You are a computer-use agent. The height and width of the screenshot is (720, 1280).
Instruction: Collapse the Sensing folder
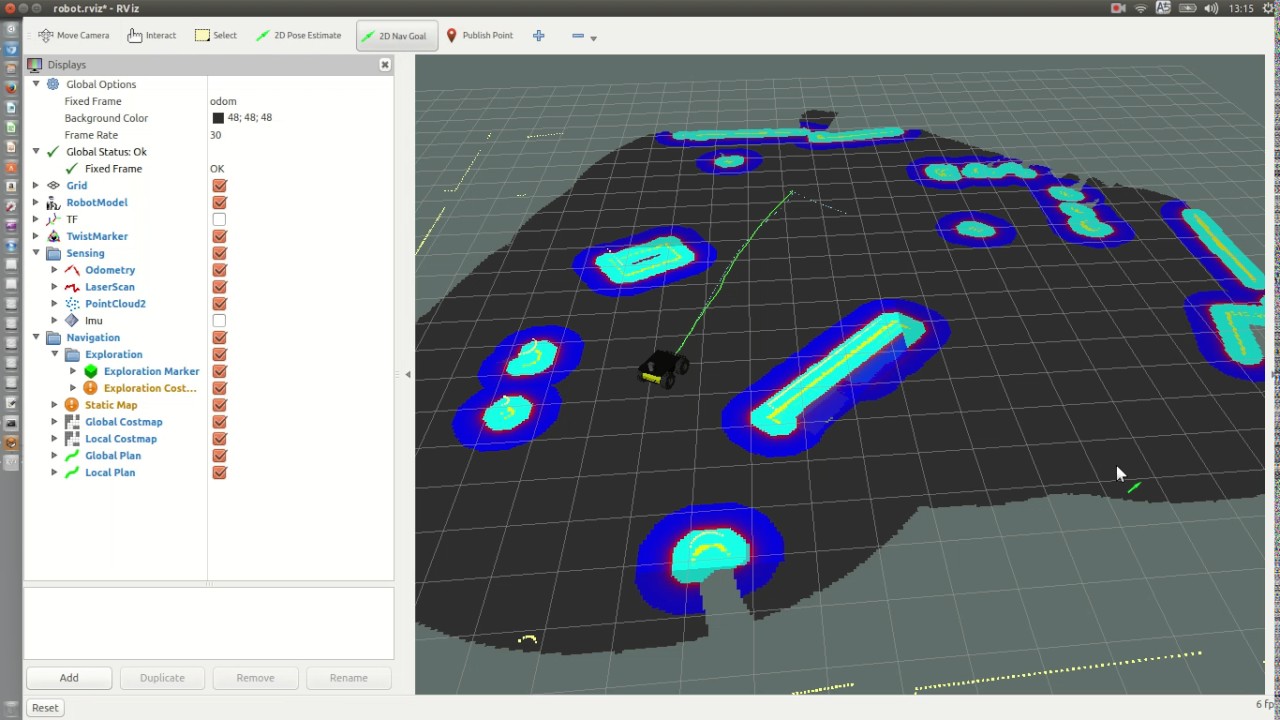click(36, 253)
